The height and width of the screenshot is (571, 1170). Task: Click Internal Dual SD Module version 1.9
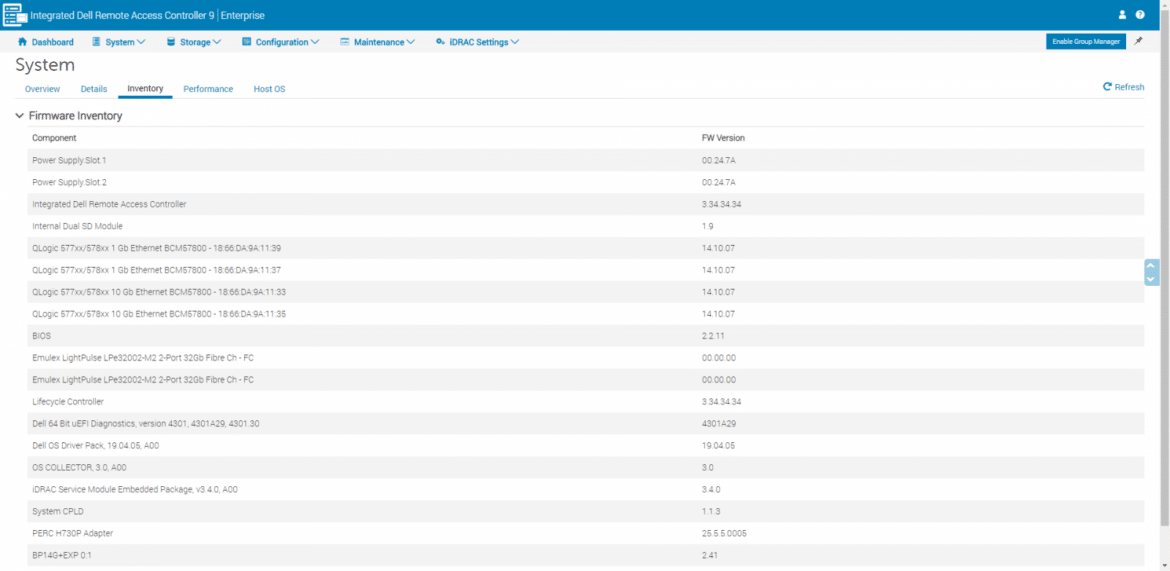tap(707, 226)
